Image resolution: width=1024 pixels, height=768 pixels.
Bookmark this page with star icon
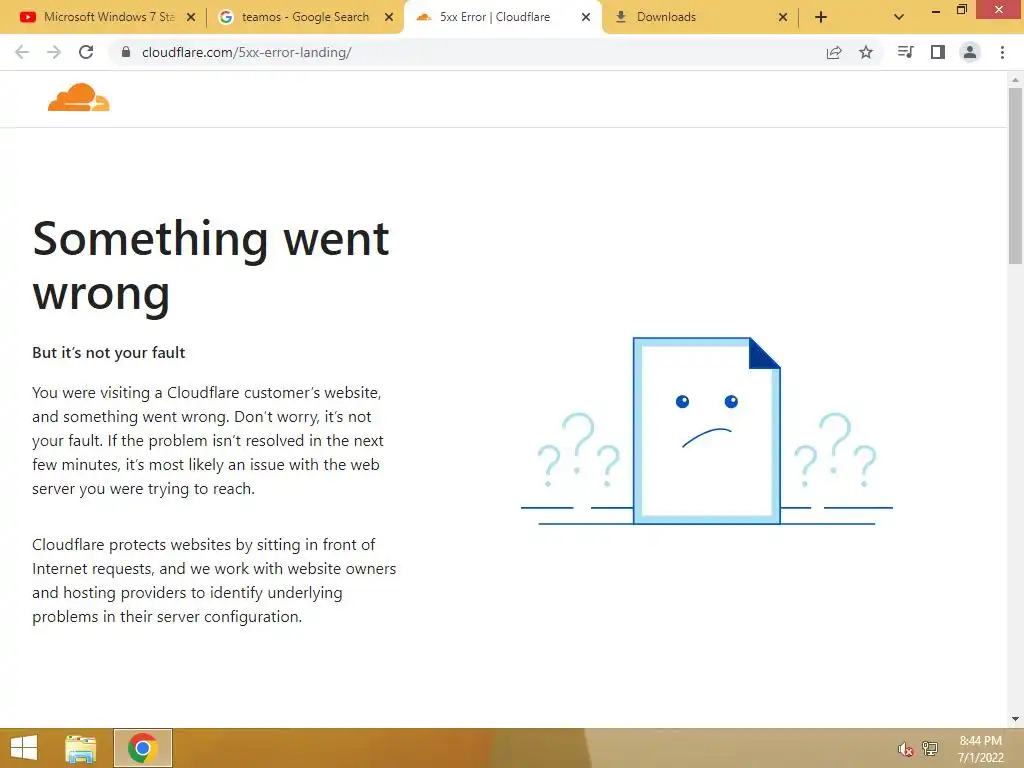(x=866, y=52)
